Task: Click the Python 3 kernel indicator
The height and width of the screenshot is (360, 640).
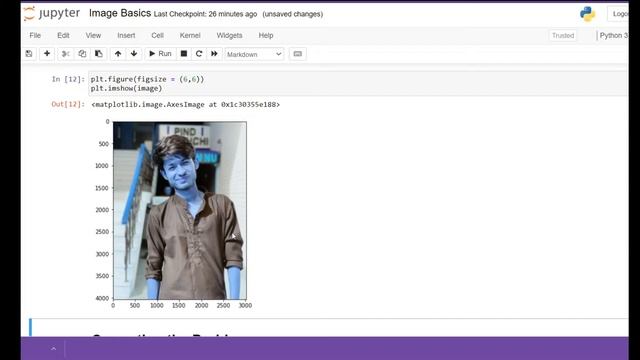Action: pyautogui.click(x=613, y=36)
